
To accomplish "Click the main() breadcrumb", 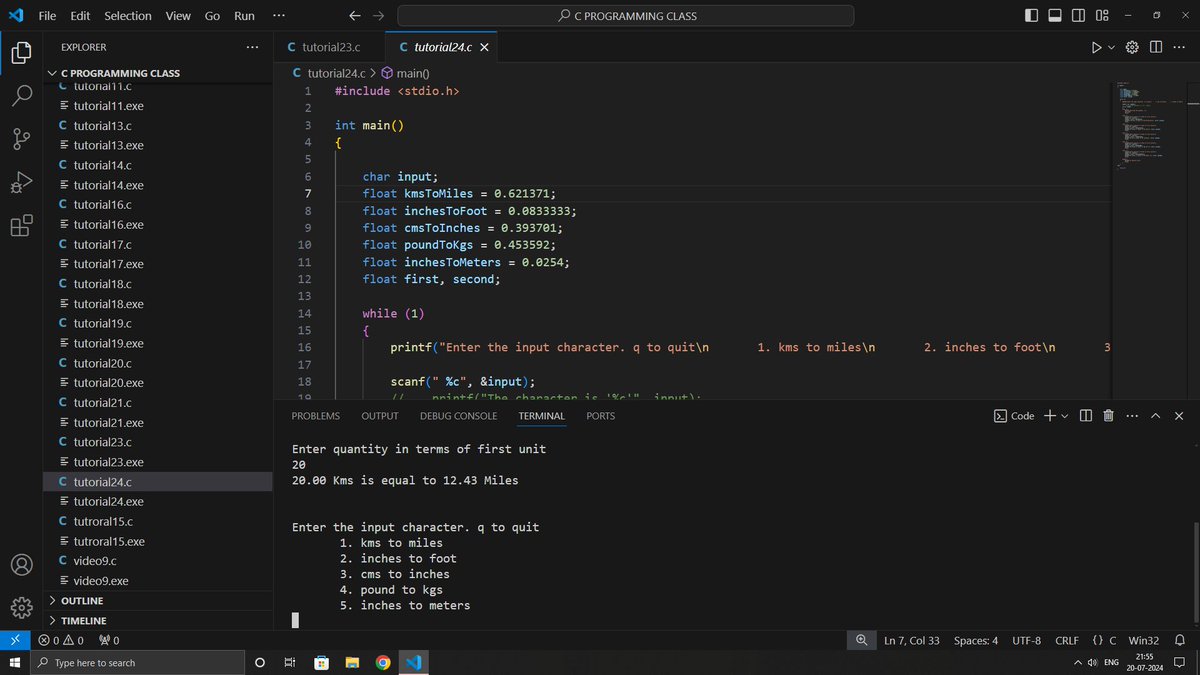I will tap(404, 73).
